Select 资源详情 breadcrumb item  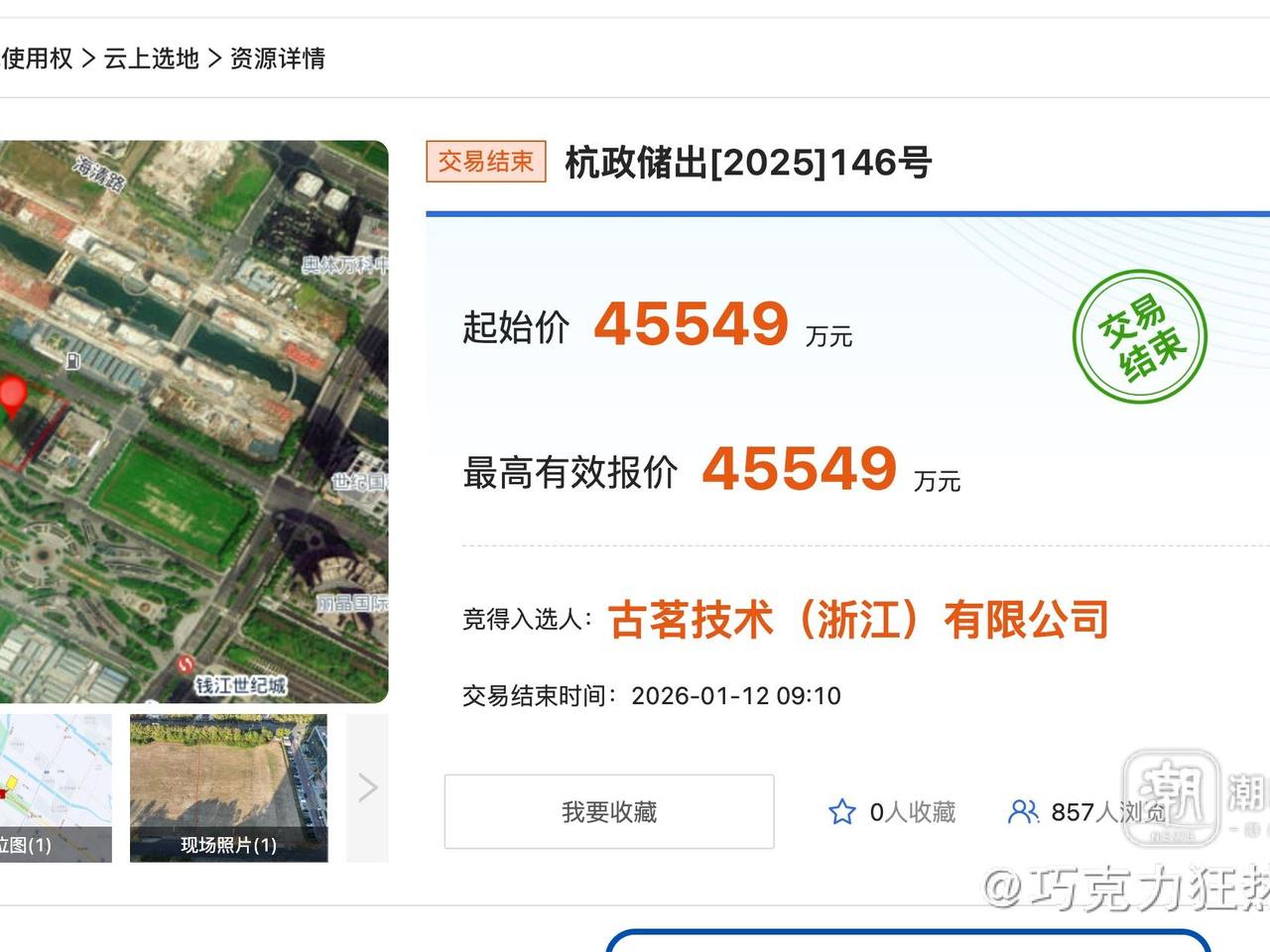(278, 59)
